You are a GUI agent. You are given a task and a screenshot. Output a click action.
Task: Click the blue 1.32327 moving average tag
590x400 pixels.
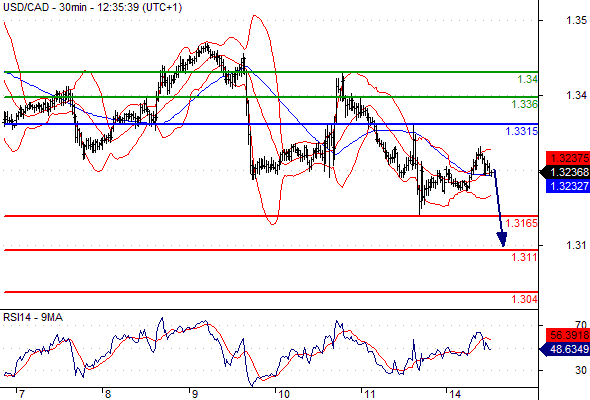click(568, 186)
